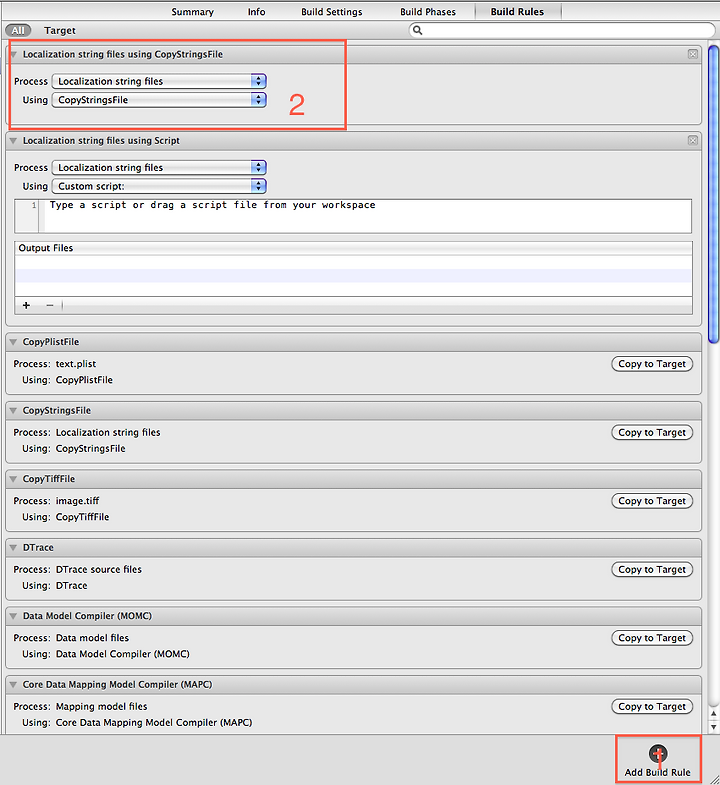Click into the build rules search field
The height and width of the screenshot is (785, 720).
pyautogui.click(x=562, y=31)
